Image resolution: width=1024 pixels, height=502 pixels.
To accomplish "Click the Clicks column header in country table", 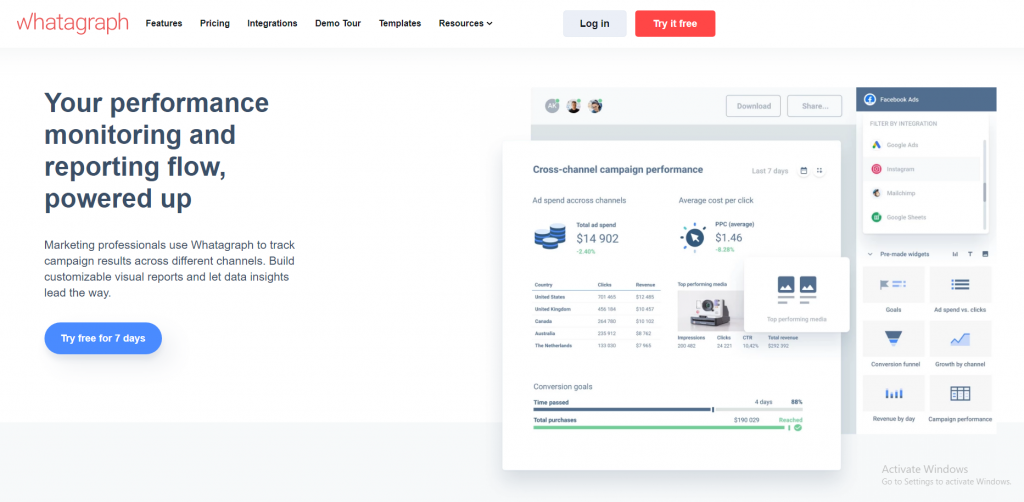I will click(x=604, y=285).
